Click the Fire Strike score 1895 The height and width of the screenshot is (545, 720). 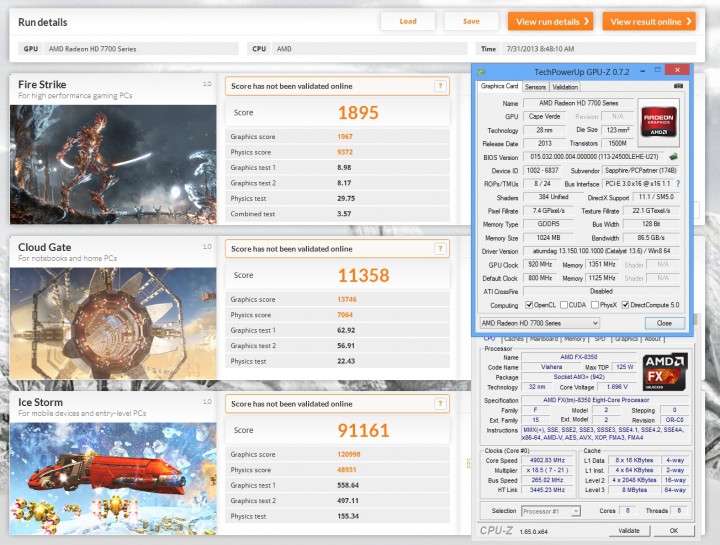pos(358,112)
